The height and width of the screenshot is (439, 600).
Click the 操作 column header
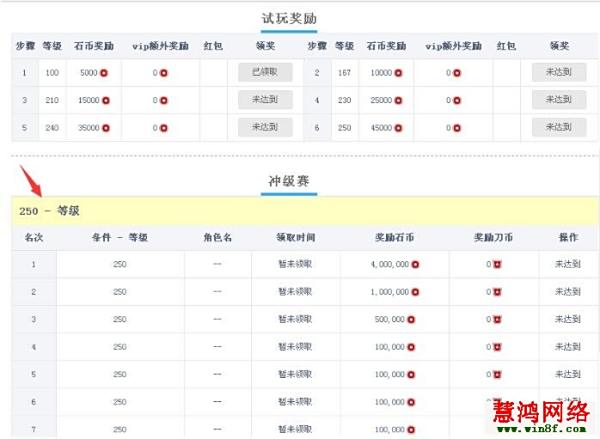tap(568, 238)
